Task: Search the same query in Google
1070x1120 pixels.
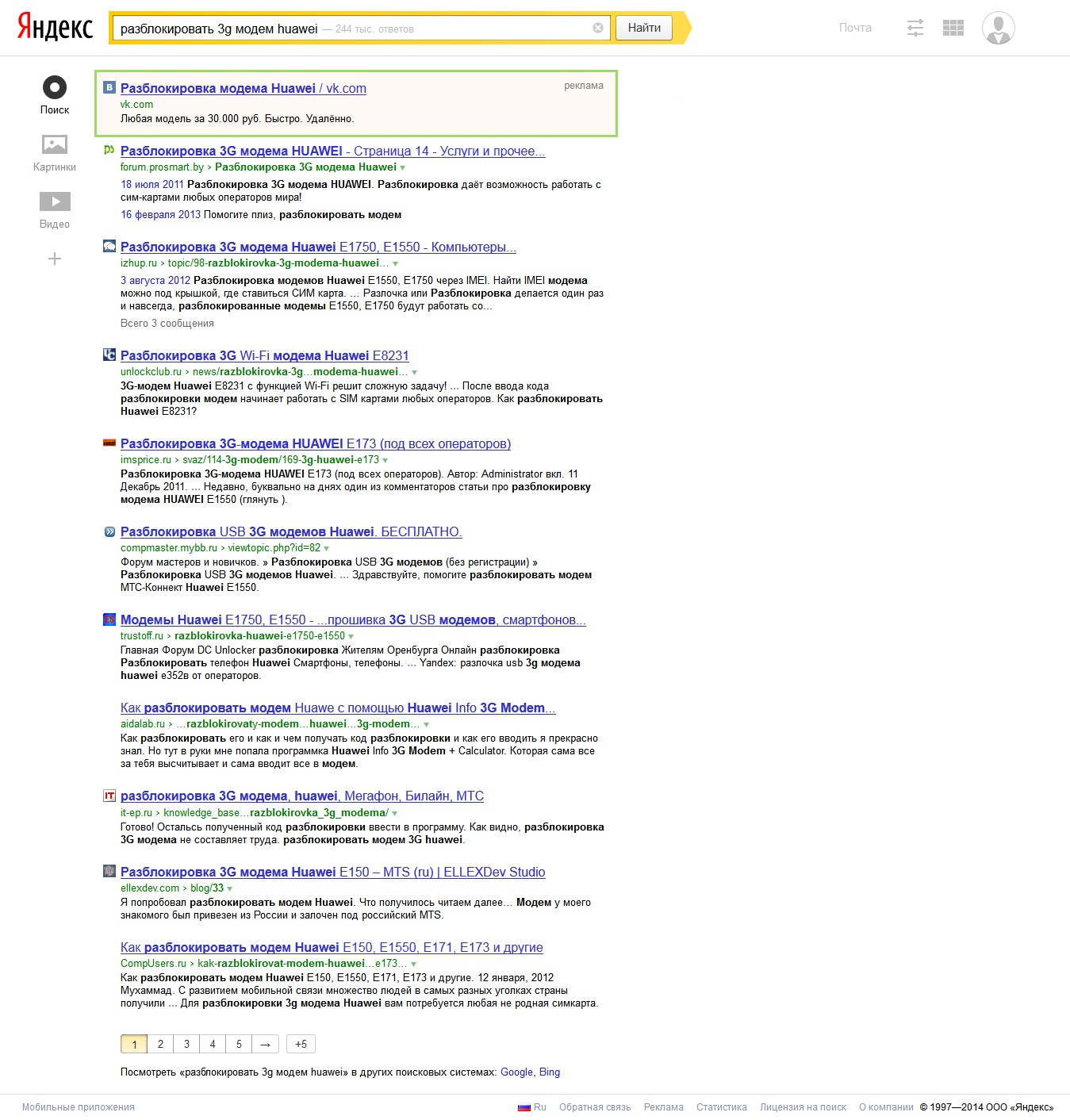Action: point(516,1072)
